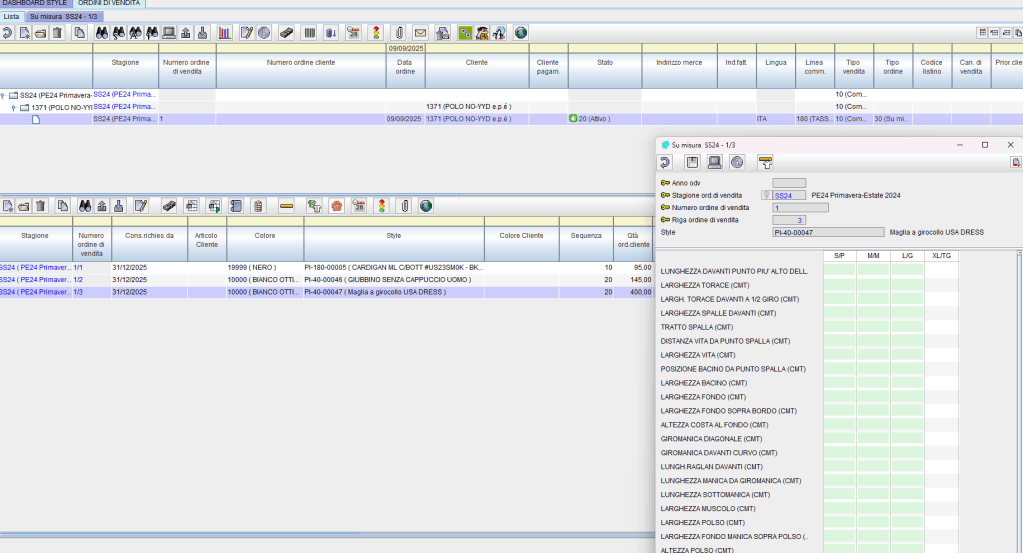Click the T-shirt measurement icon in Su misura toolbar
The height and width of the screenshot is (553, 1023).
(x=766, y=162)
